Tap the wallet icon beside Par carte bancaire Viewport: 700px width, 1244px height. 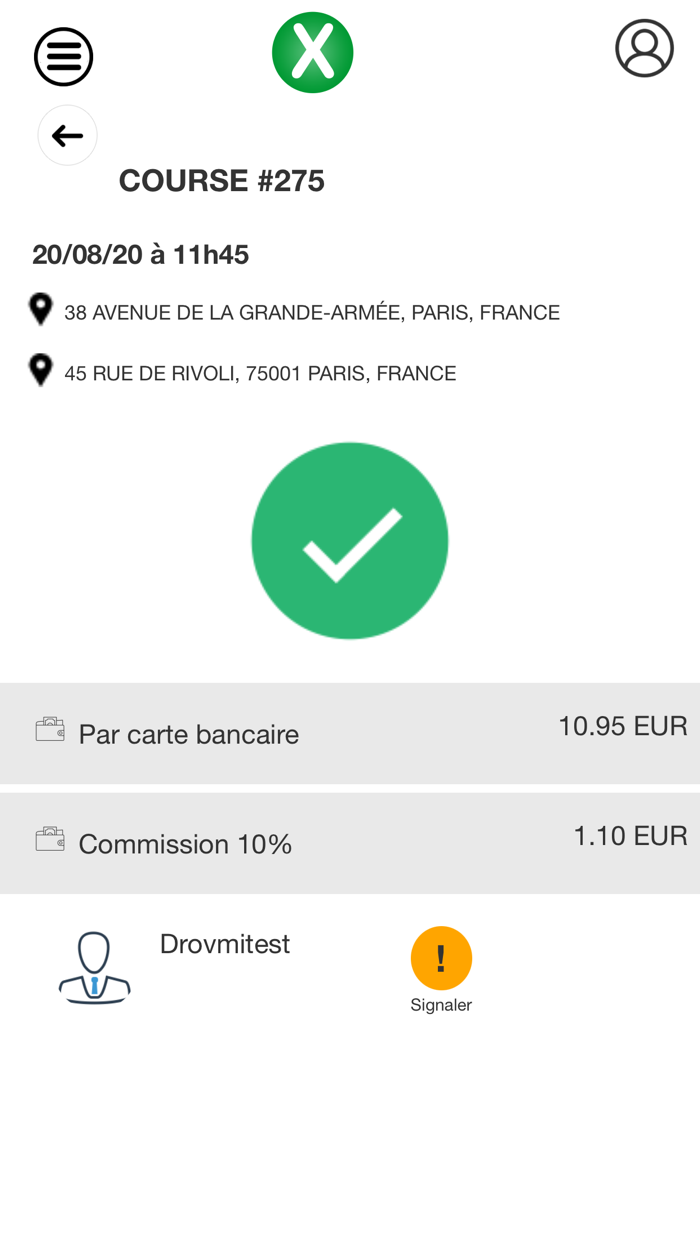point(50,730)
